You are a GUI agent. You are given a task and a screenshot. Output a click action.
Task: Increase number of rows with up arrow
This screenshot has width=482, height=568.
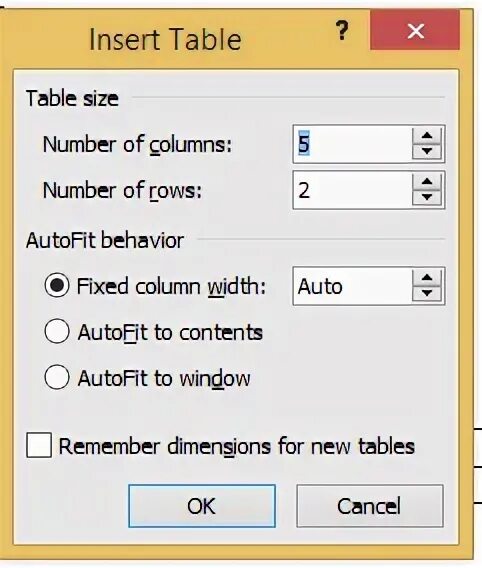click(x=427, y=181)
